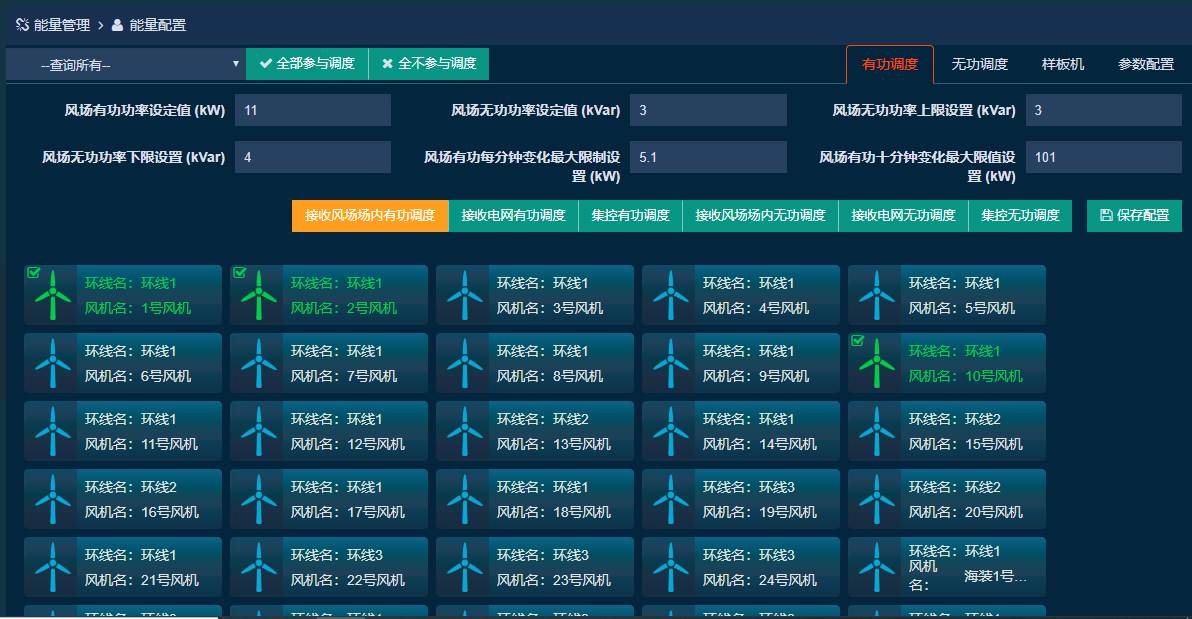The width and height of the screenshot is (1192, 619).
Task: Select the turbine icon for 3号风机
Action: point(463,294)
